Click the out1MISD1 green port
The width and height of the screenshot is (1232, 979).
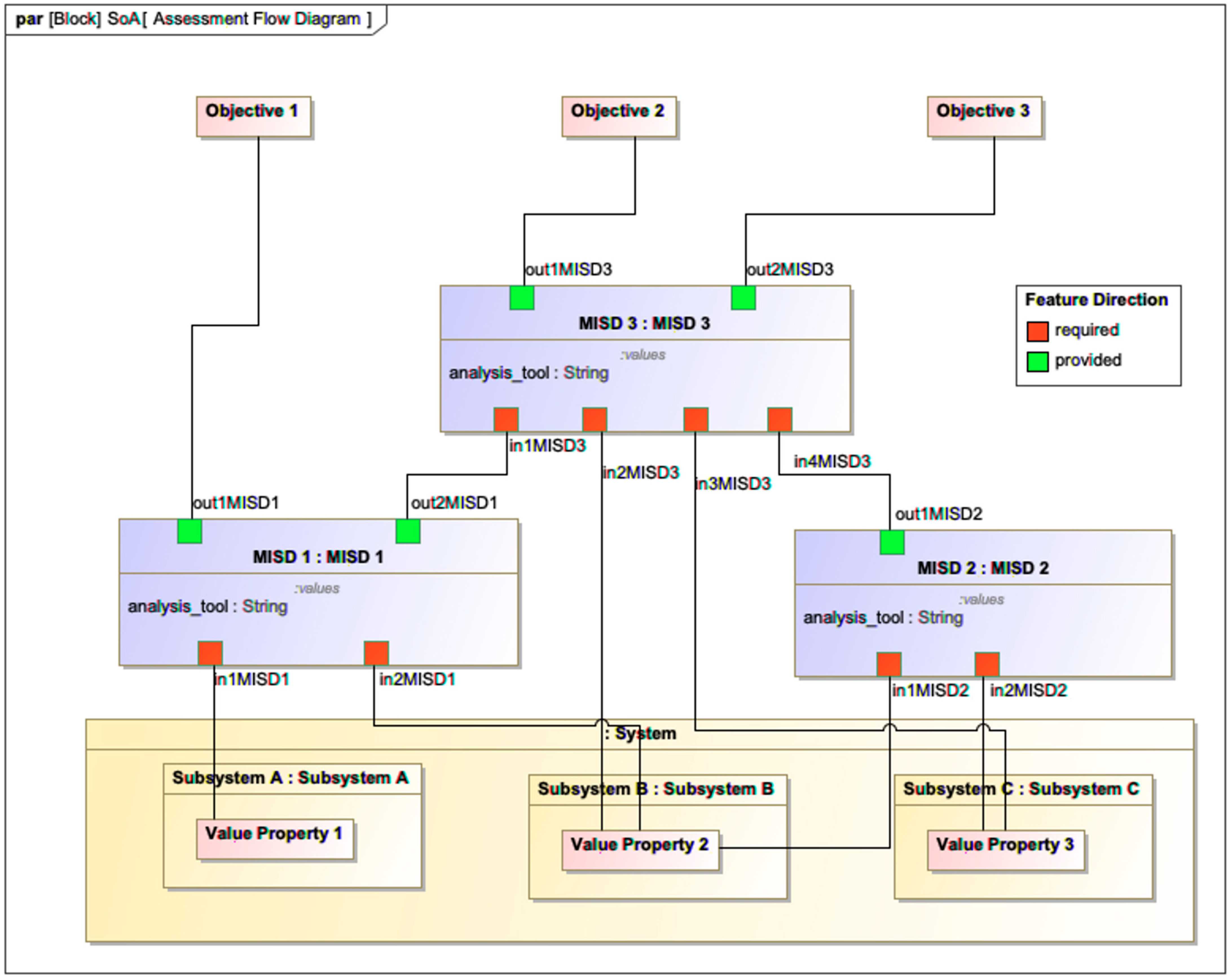[190, 531]
